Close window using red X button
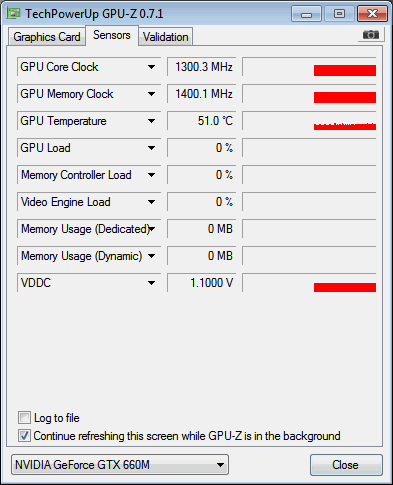Screen dimensions: 393x485 pyautogui.click(x=372, y=14)
